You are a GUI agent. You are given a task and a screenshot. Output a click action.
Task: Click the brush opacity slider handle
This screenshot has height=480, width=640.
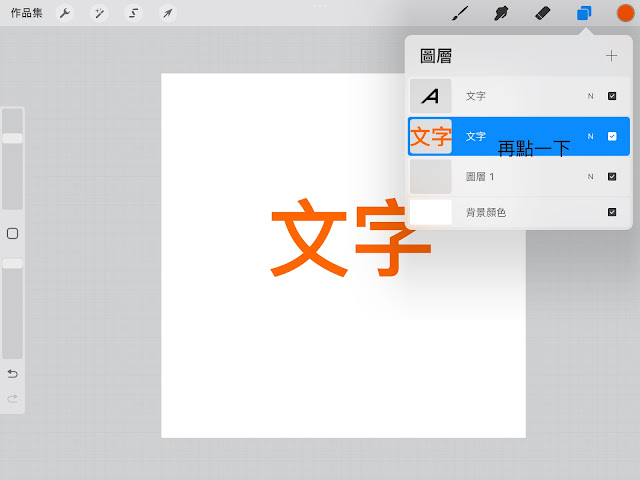13,264
